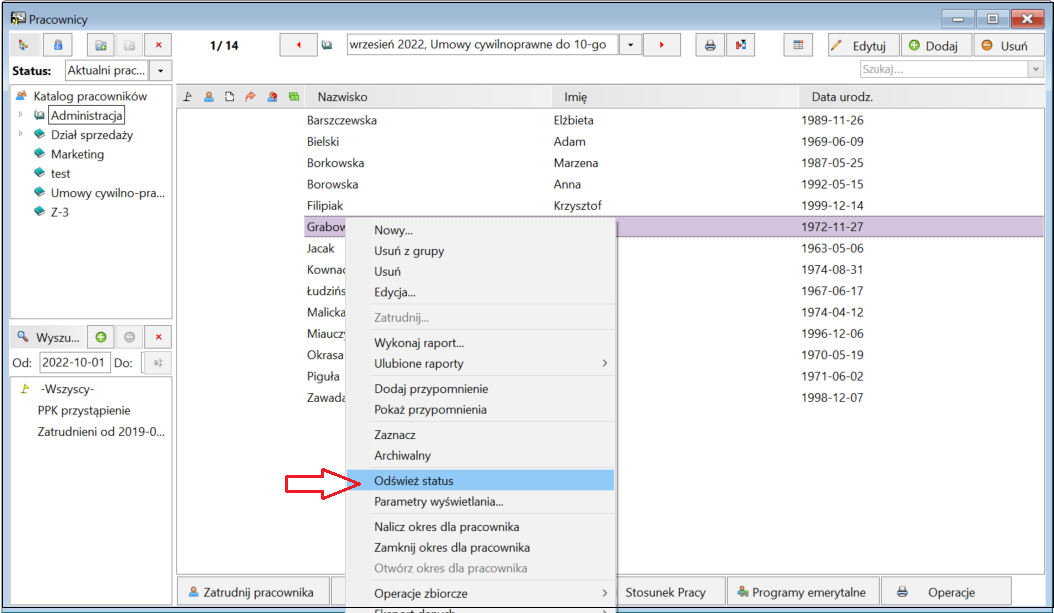Screen dimensions: 1054x613
Task: Click red X button in search filter panel
Action: [x=159, y=337]
